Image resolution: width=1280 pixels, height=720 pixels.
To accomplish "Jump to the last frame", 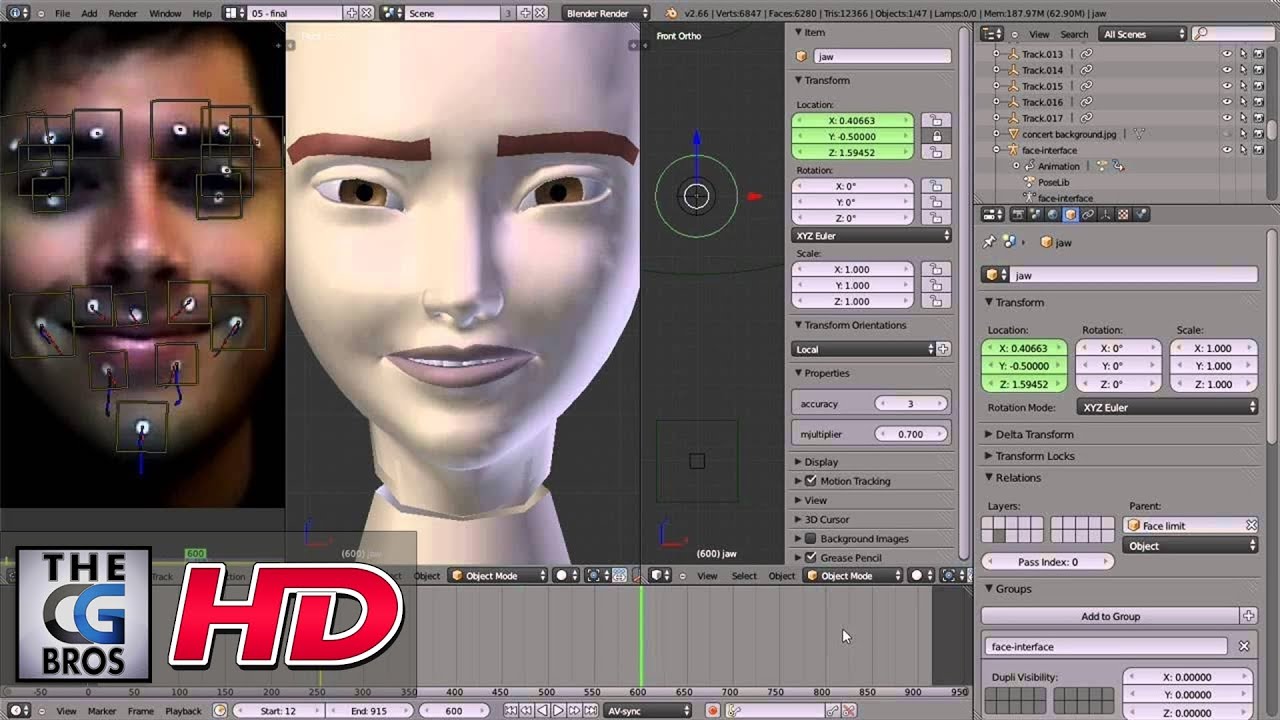I will [591, 711].
